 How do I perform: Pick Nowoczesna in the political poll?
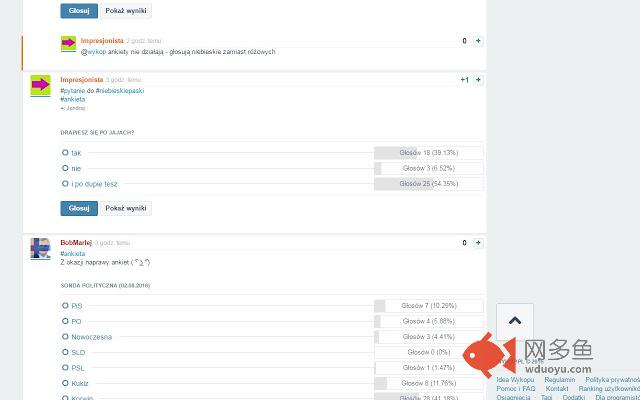[x=65, y=337]
